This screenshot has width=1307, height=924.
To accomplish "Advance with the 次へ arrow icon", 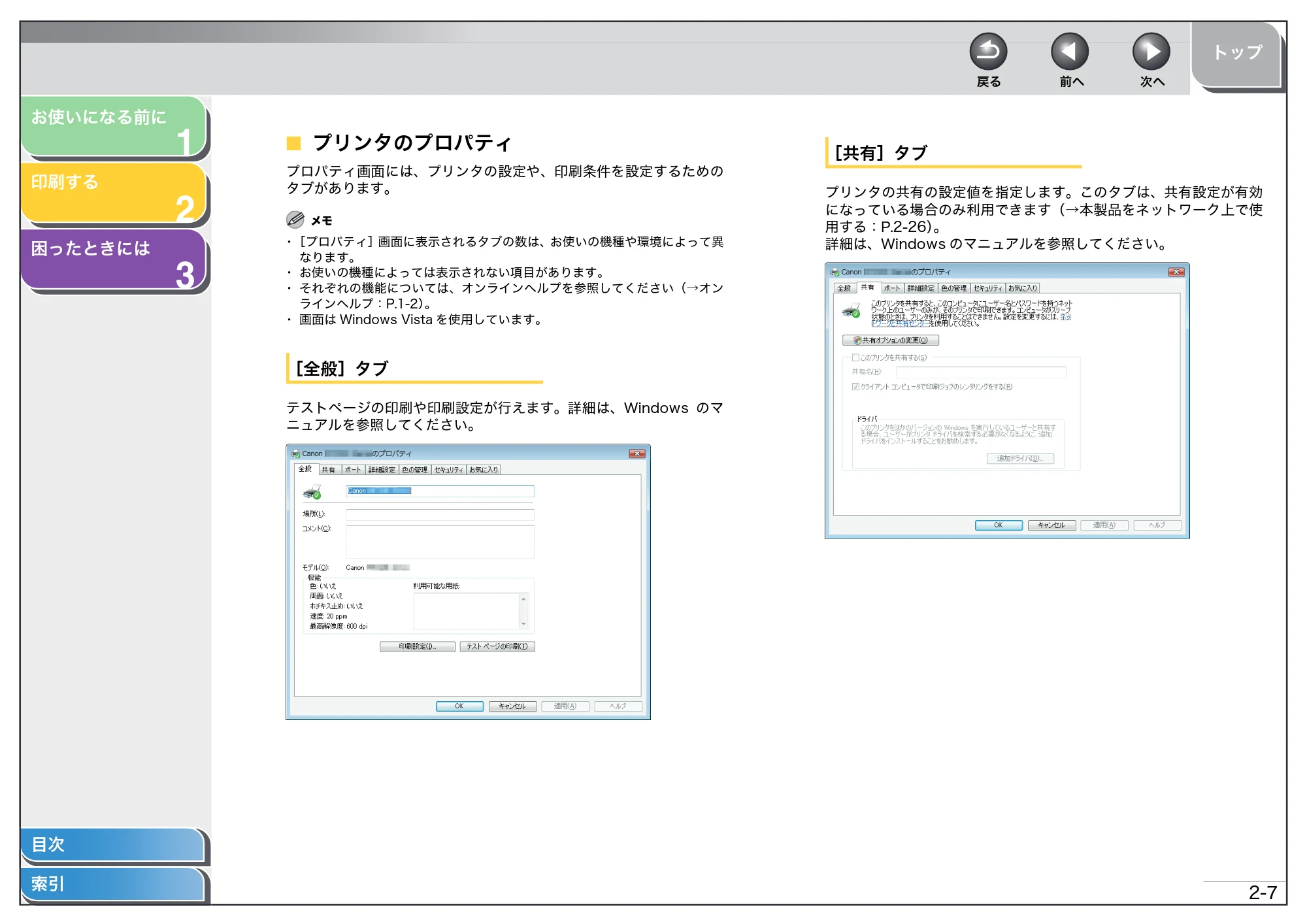I will pyautogui.click(x=1151, y=52).
